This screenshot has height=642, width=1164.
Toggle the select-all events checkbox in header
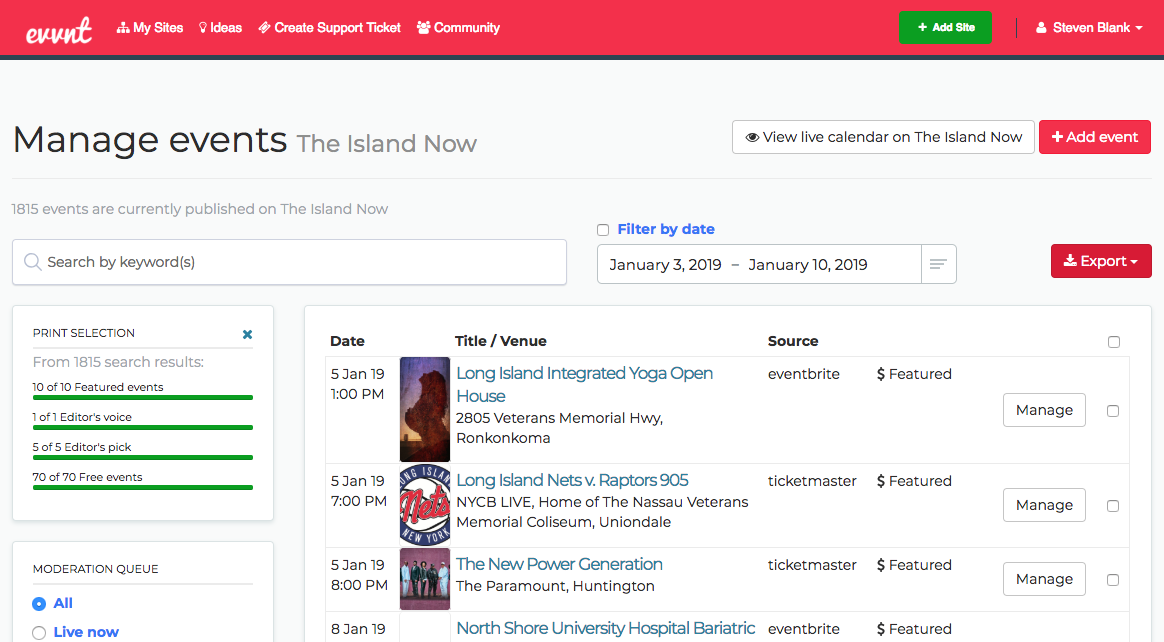click(1114, 342)
